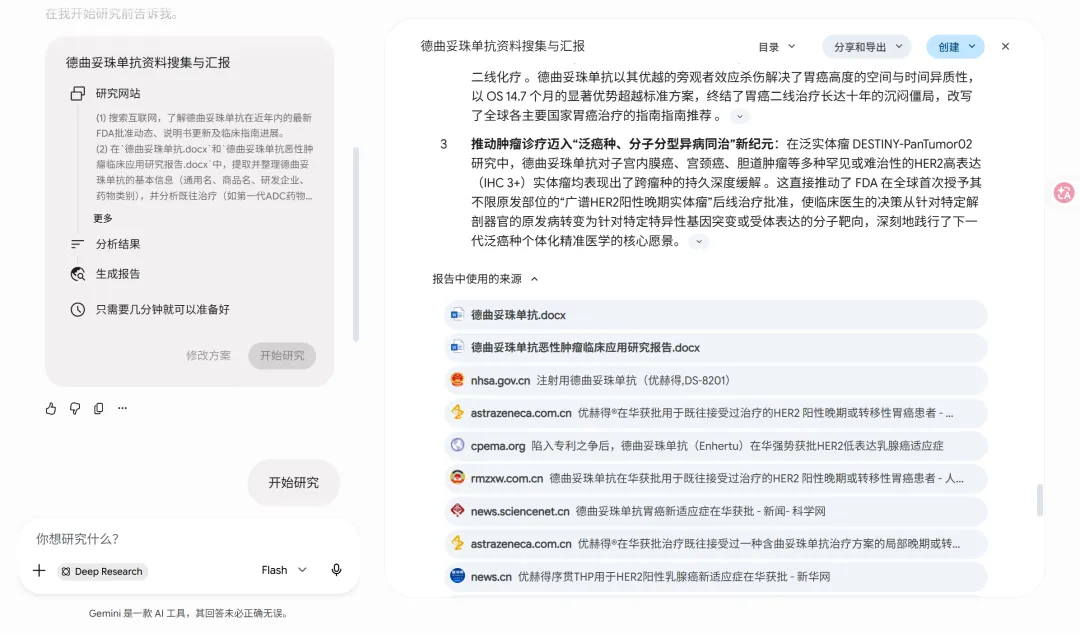Viewport: 1080px width, 633px height.
Task: Click the 研究网站 step label
Action: [x=118, y=94]
